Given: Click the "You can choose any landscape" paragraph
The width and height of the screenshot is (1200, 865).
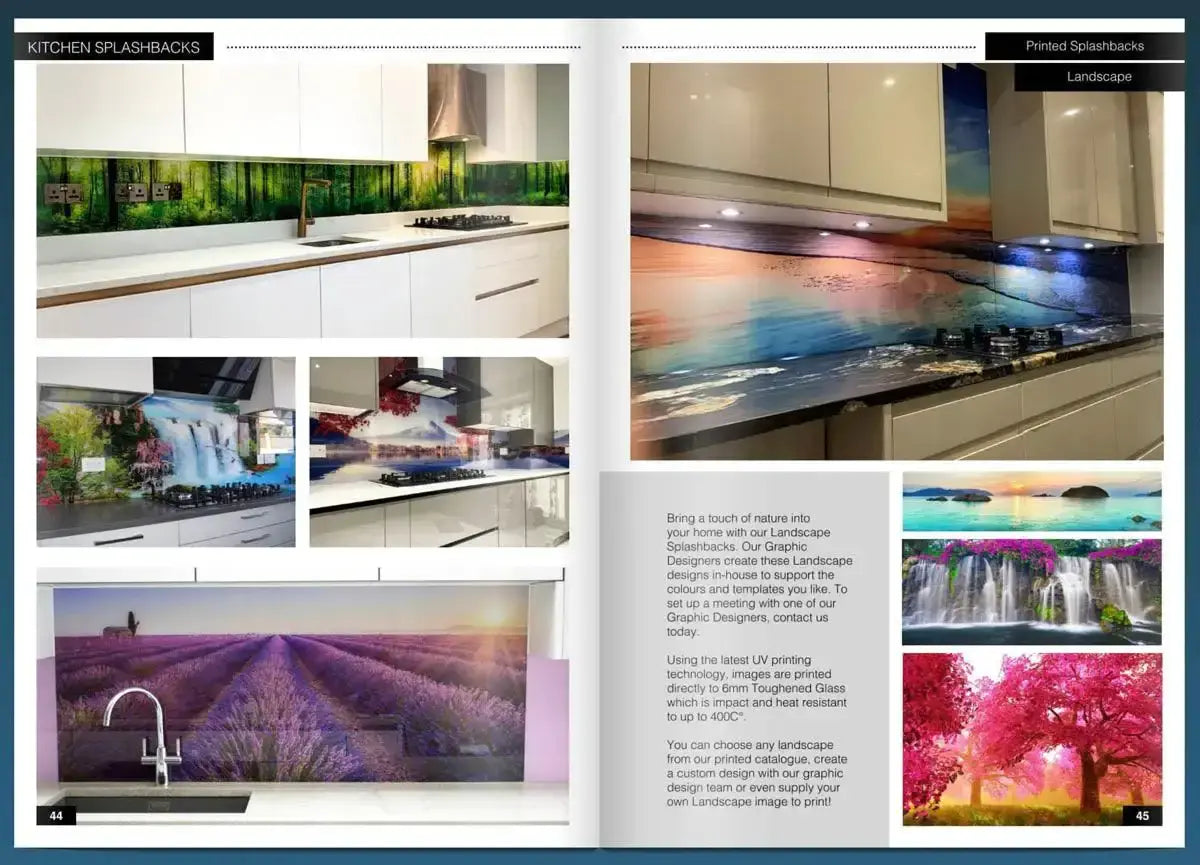Looking at the screenshot, I should pyautogui.click(x=757, y=773).
